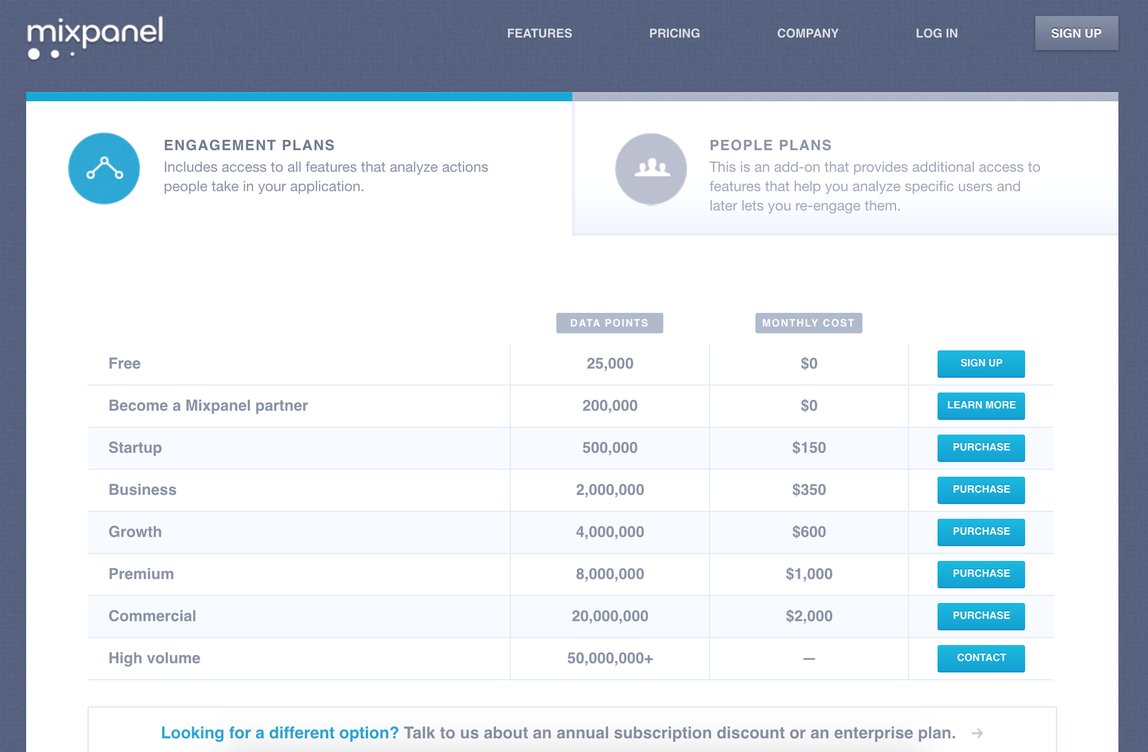Screen dimensions: 1148x752
Task: Open the Pricing menu item
Action: coord(674,33)
